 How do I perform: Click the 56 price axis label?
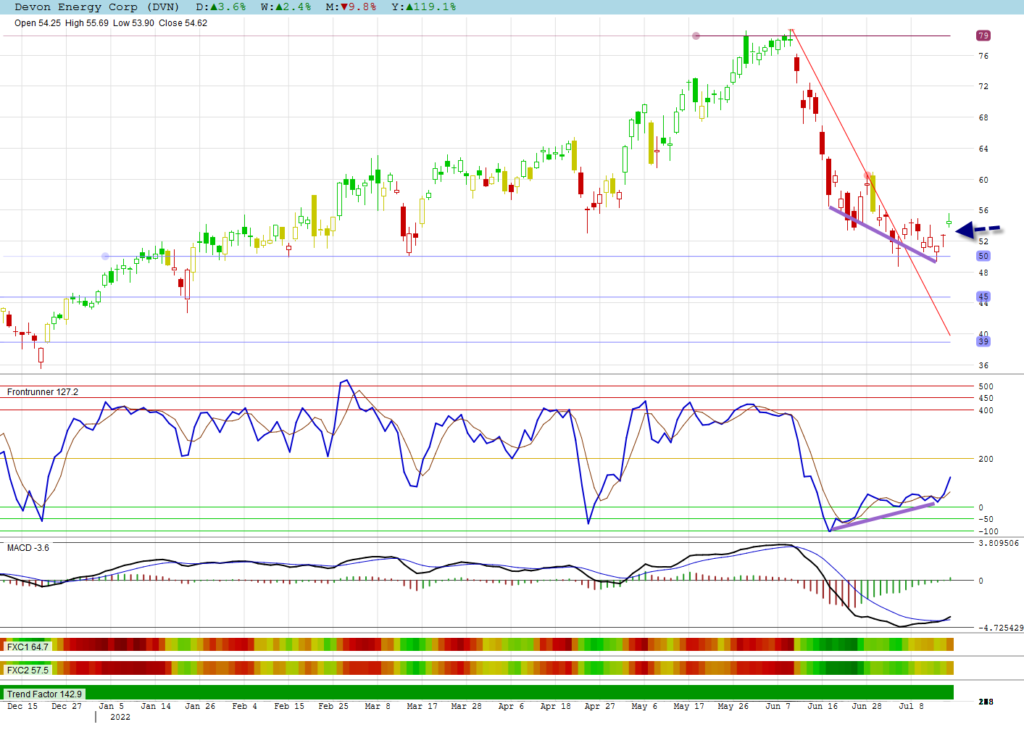coord(984,210)
